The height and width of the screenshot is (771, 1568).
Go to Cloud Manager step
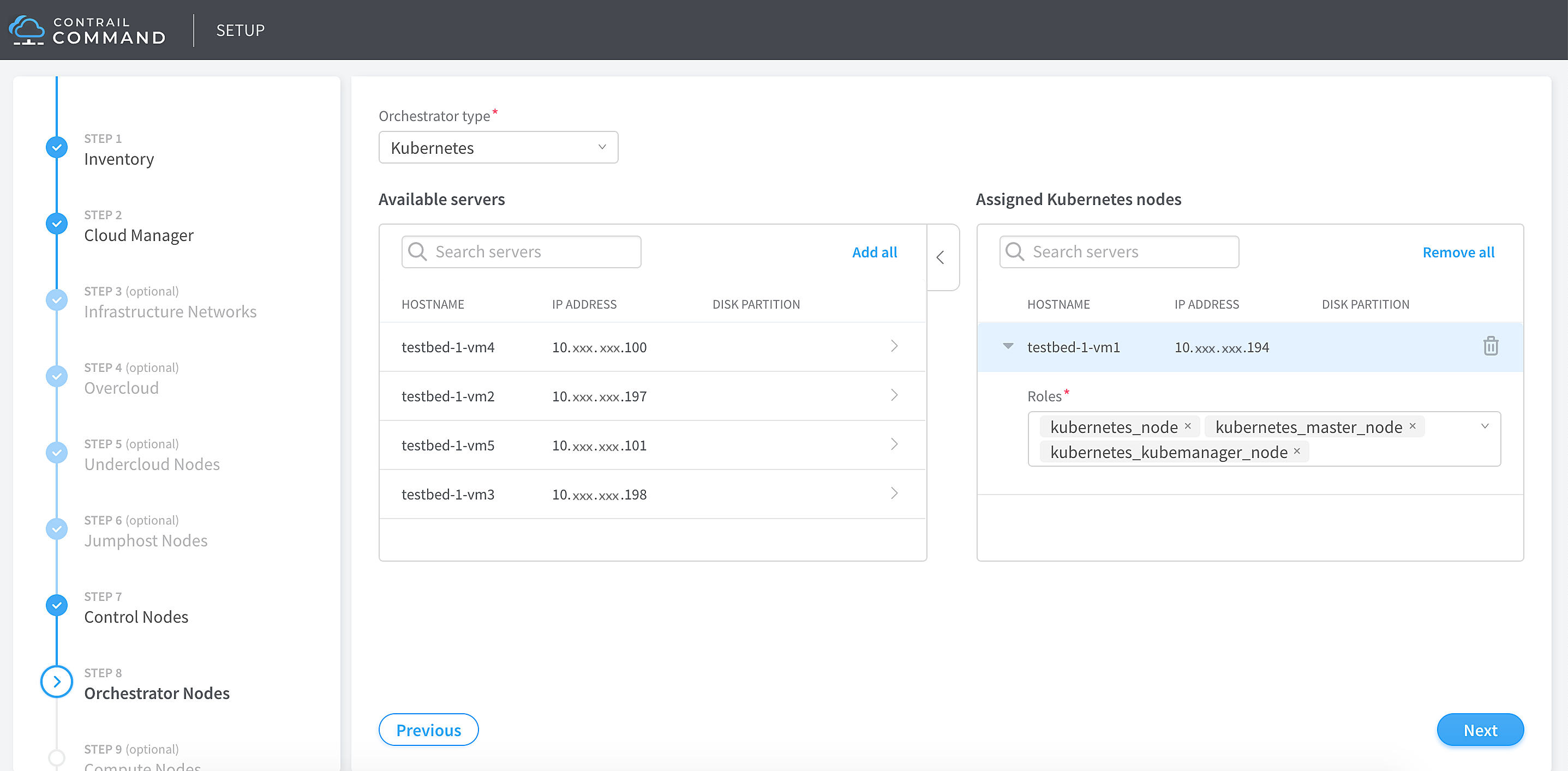(139, 235)
